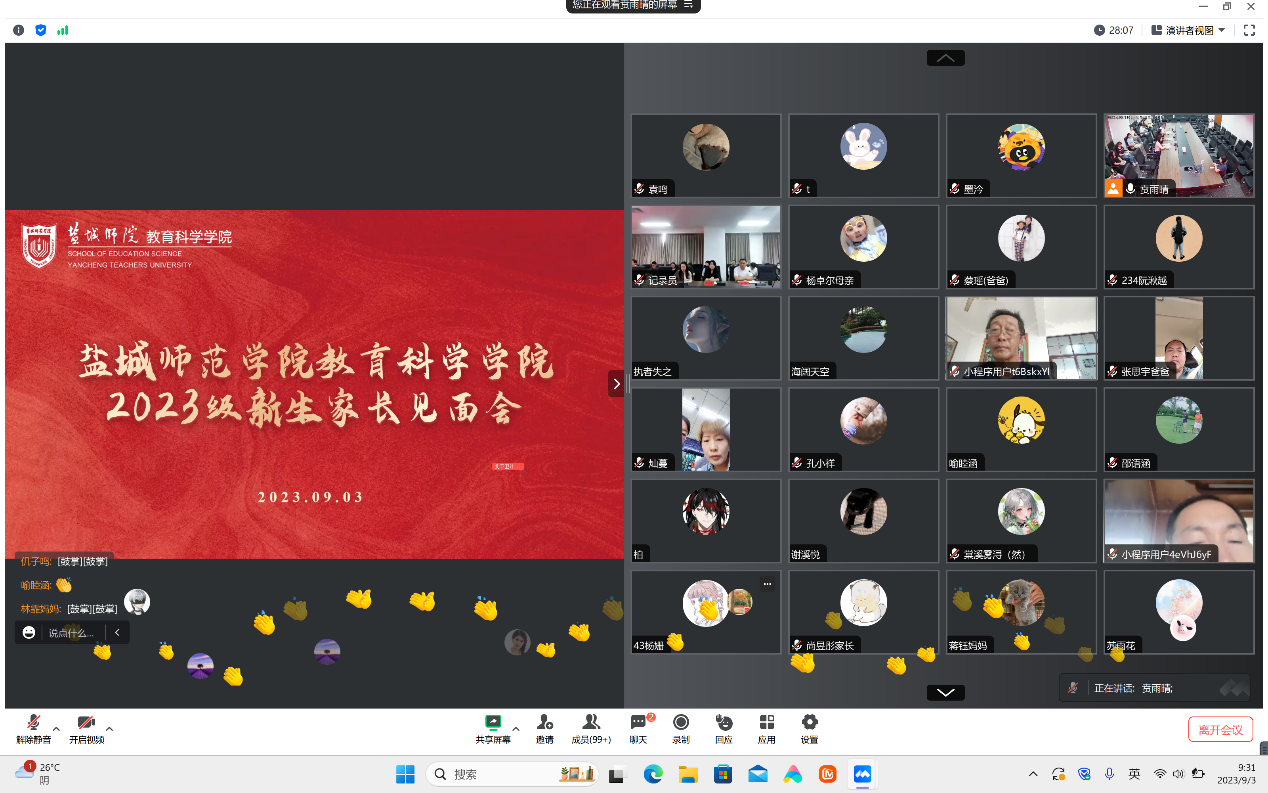Open the chat (聊天) panel
This screenshot has width=1268, height=793.
pyautogui.click(x=638, y=727)
